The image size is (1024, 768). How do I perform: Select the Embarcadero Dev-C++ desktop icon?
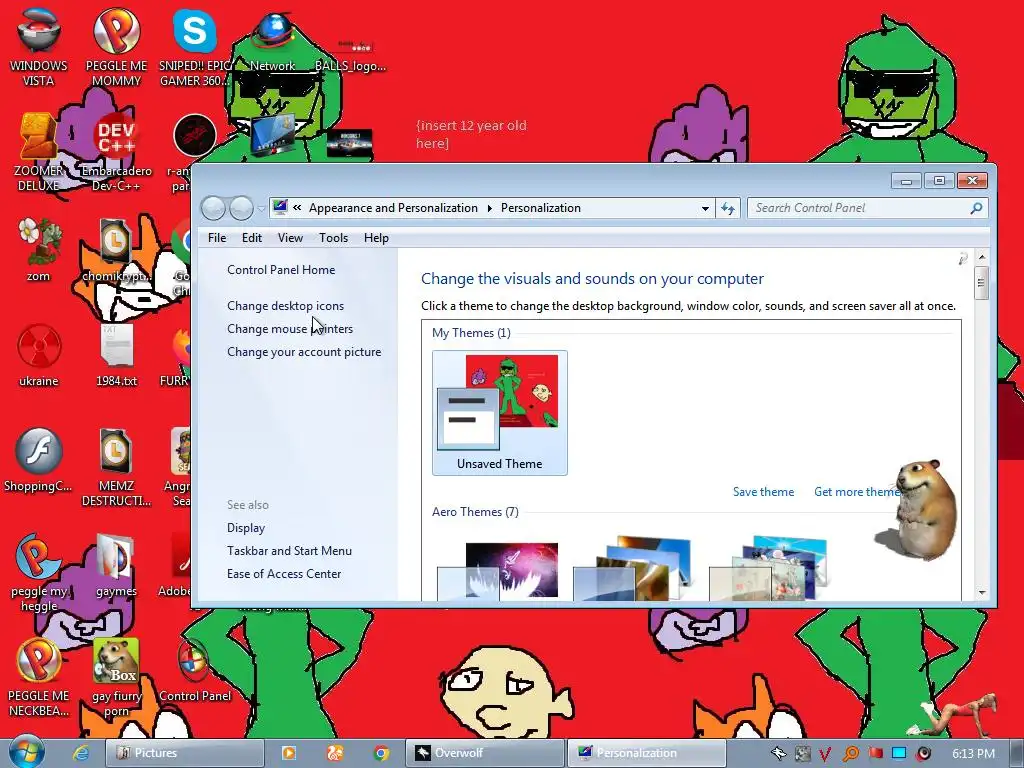[x=116, y=152]
